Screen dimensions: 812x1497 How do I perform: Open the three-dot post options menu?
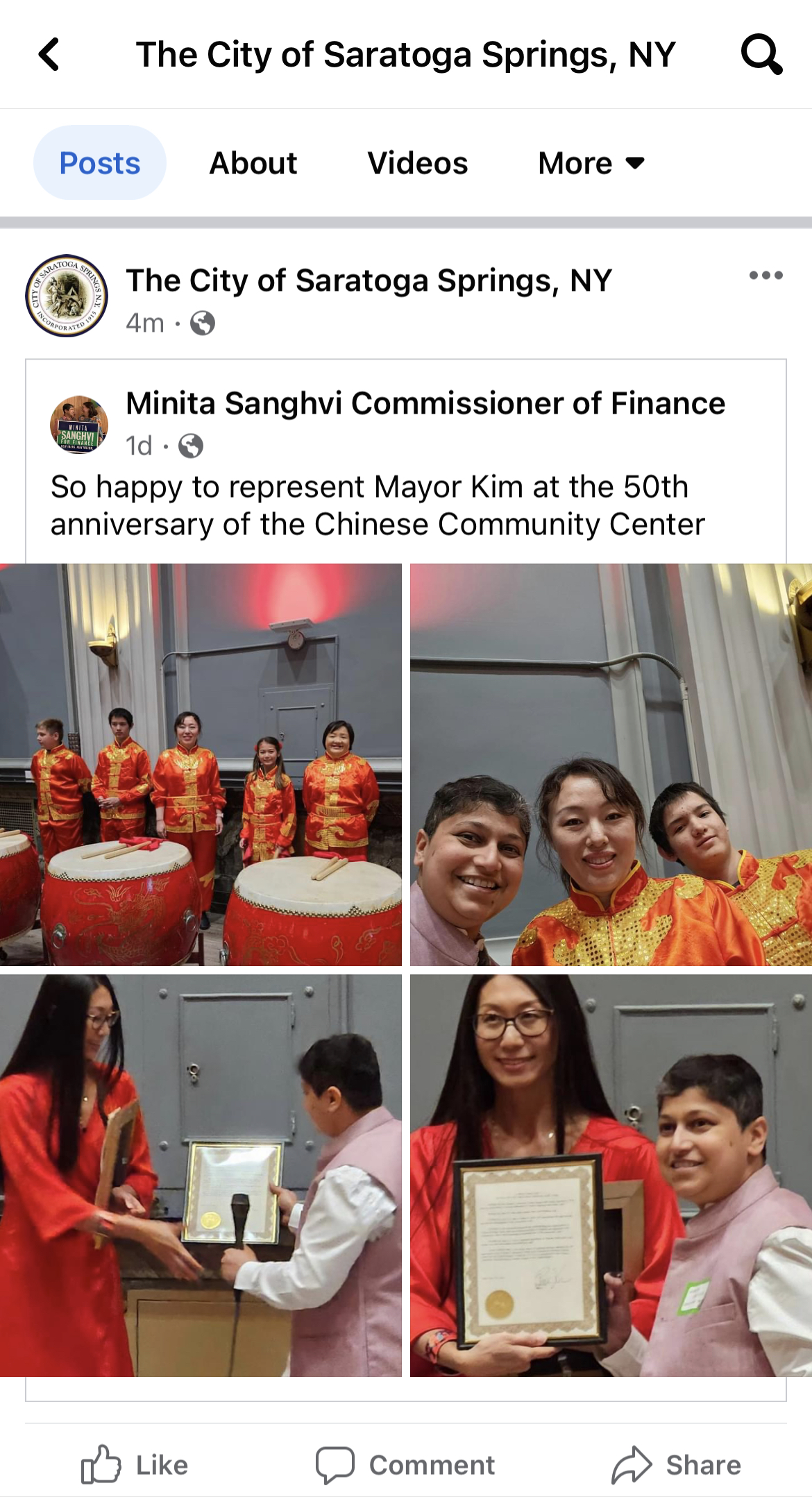(766, 276)
